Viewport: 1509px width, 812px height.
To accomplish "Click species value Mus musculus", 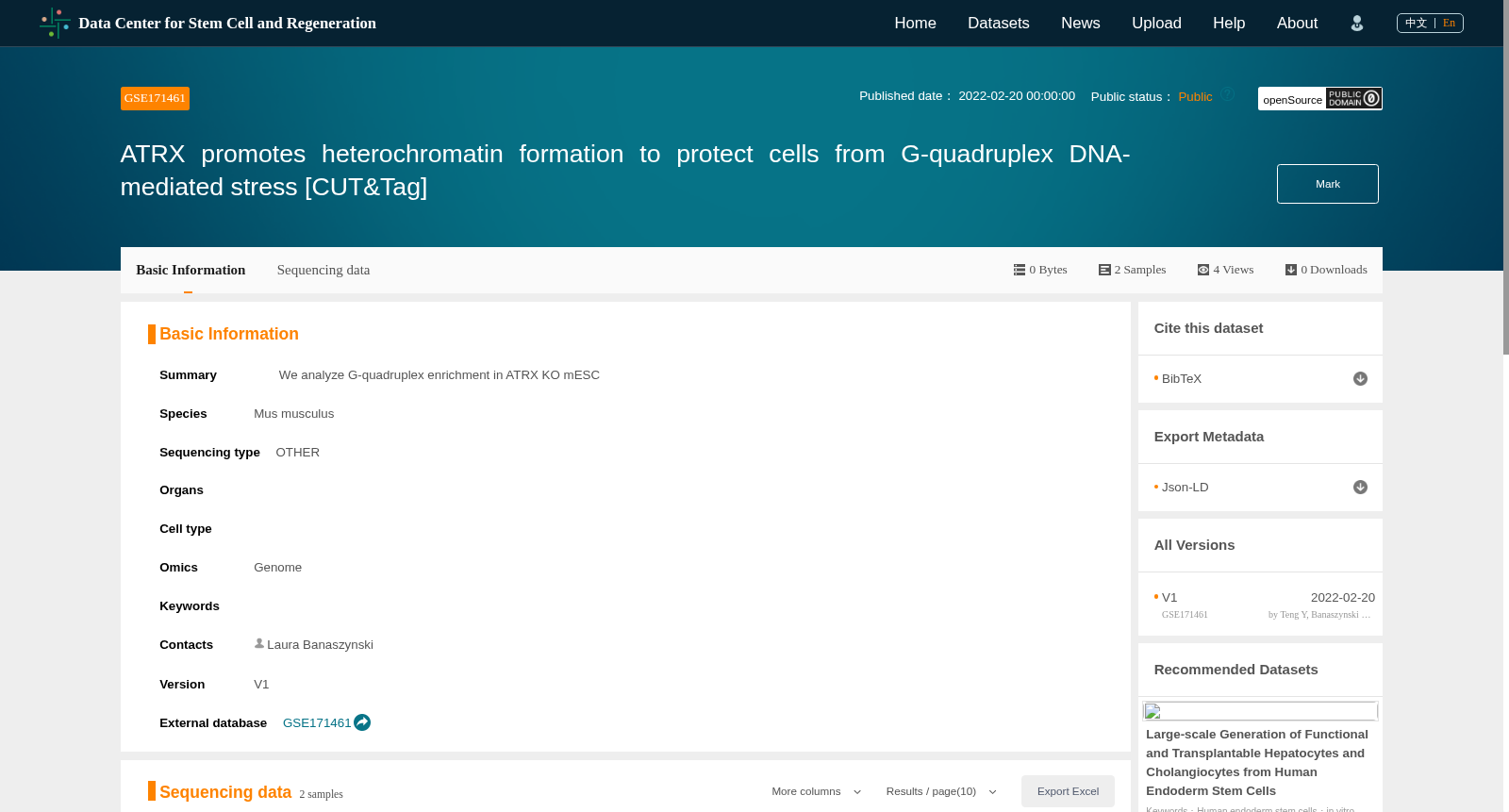I will coord(293,414).
